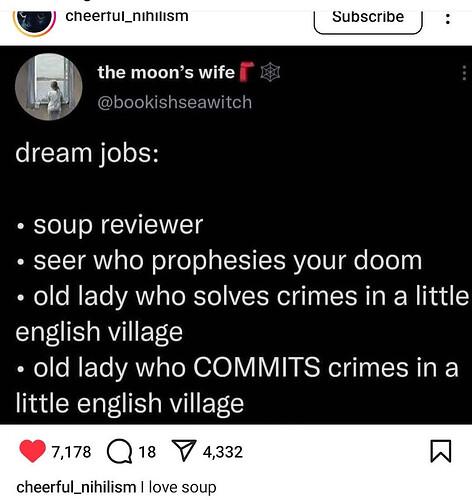Tap the @bookishseawitch handle

click(x=175, y=102)
